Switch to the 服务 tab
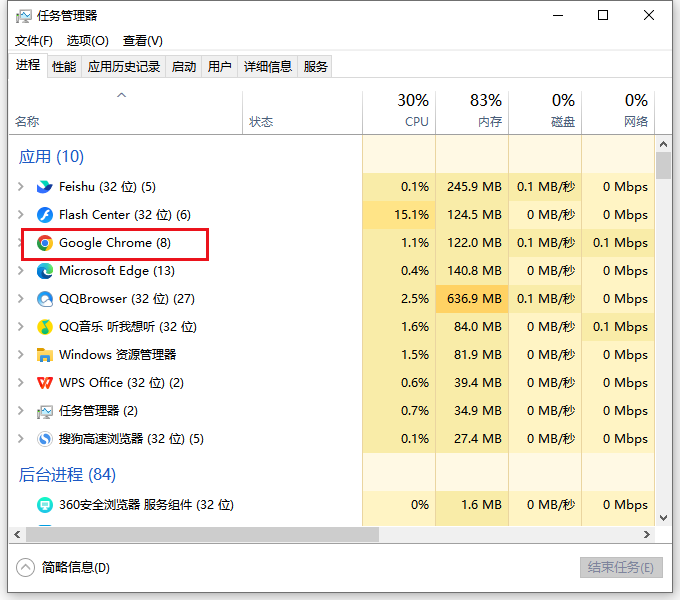 pyautogui.click(x=315, y=67)
